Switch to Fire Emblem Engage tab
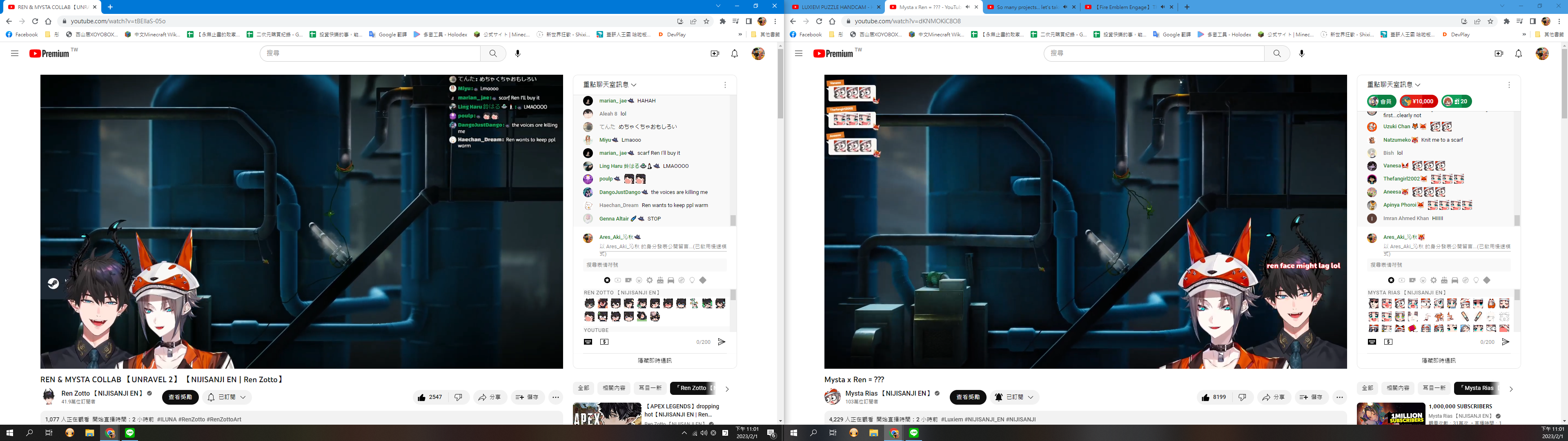Image resolution: width=1568 pixels, height=441 pixels. click(x=1128, y=7)
